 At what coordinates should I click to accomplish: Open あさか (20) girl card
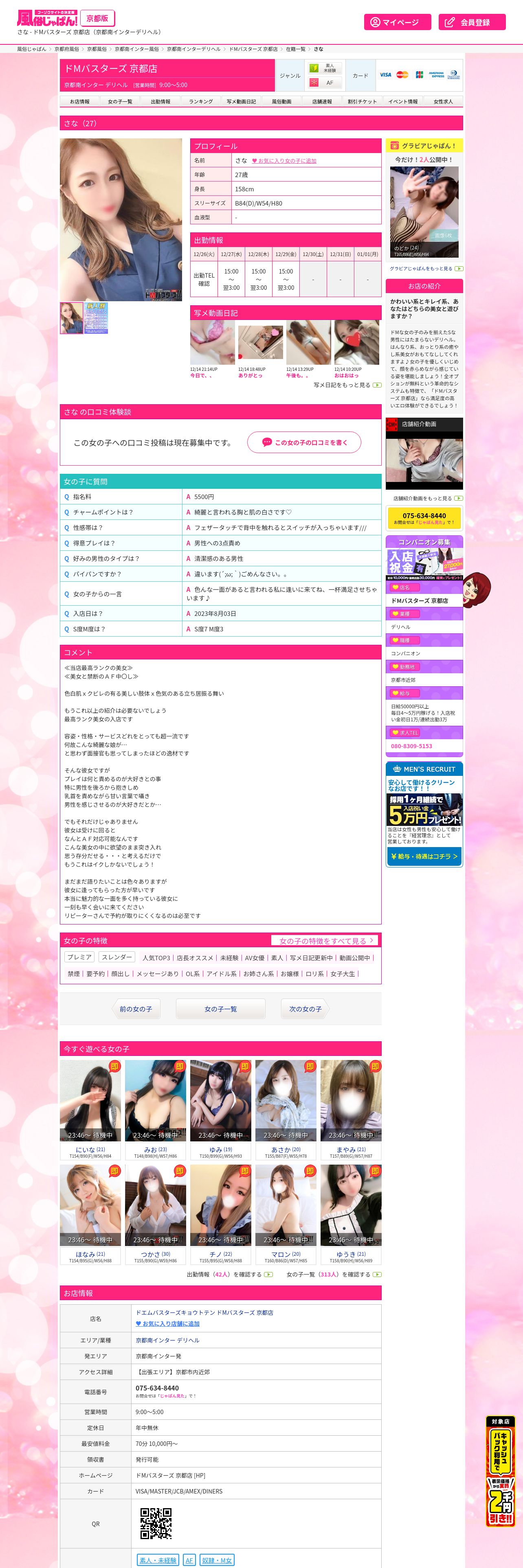pyautogui.click(x=286, y=1110)
